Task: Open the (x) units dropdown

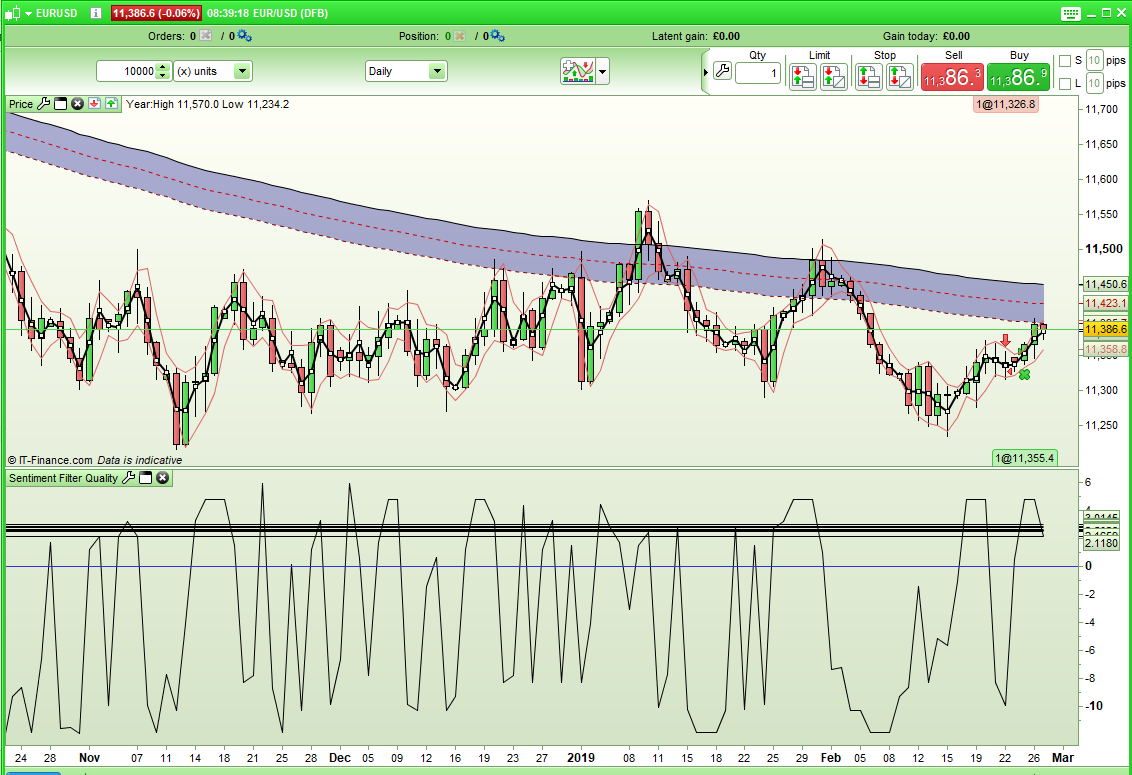Action: click(212, 71)
